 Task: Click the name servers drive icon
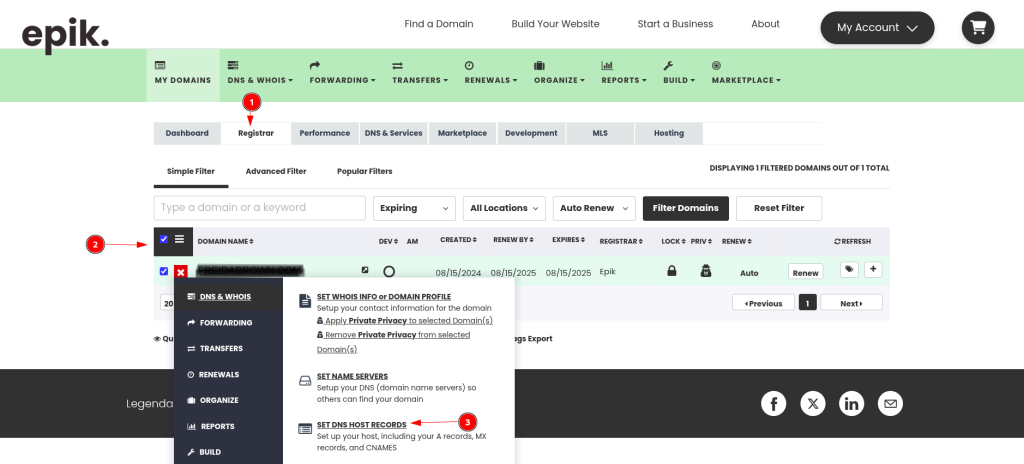(305, 381)
